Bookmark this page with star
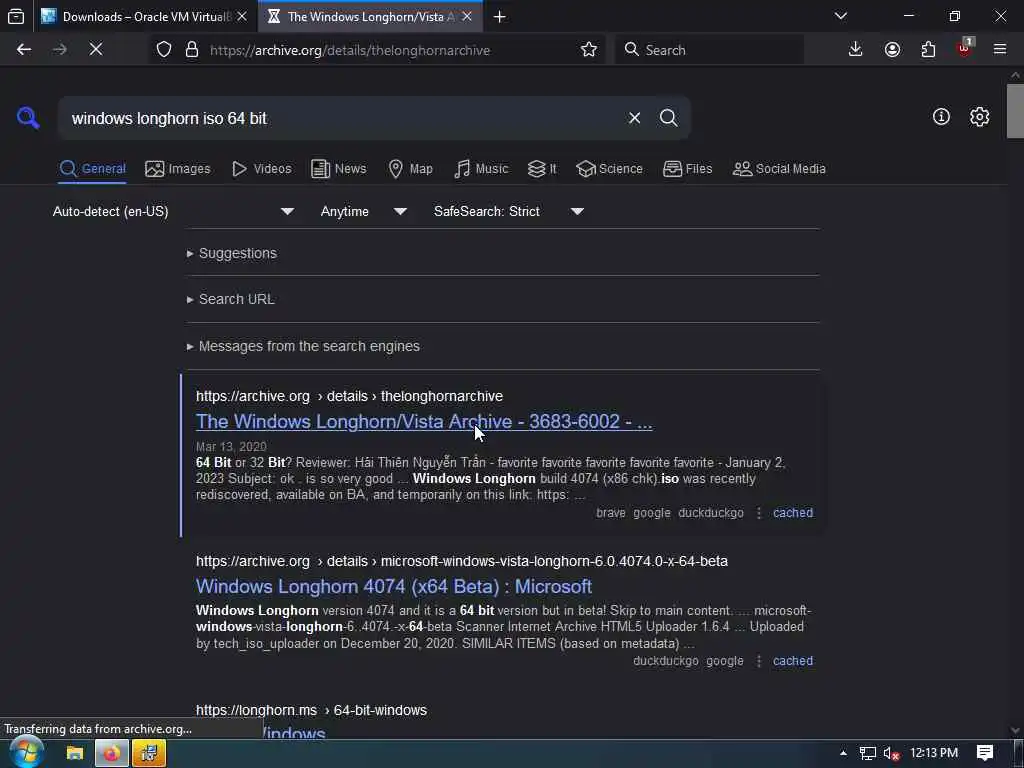Screen dimensions: 1024x768 pos(588,50)
